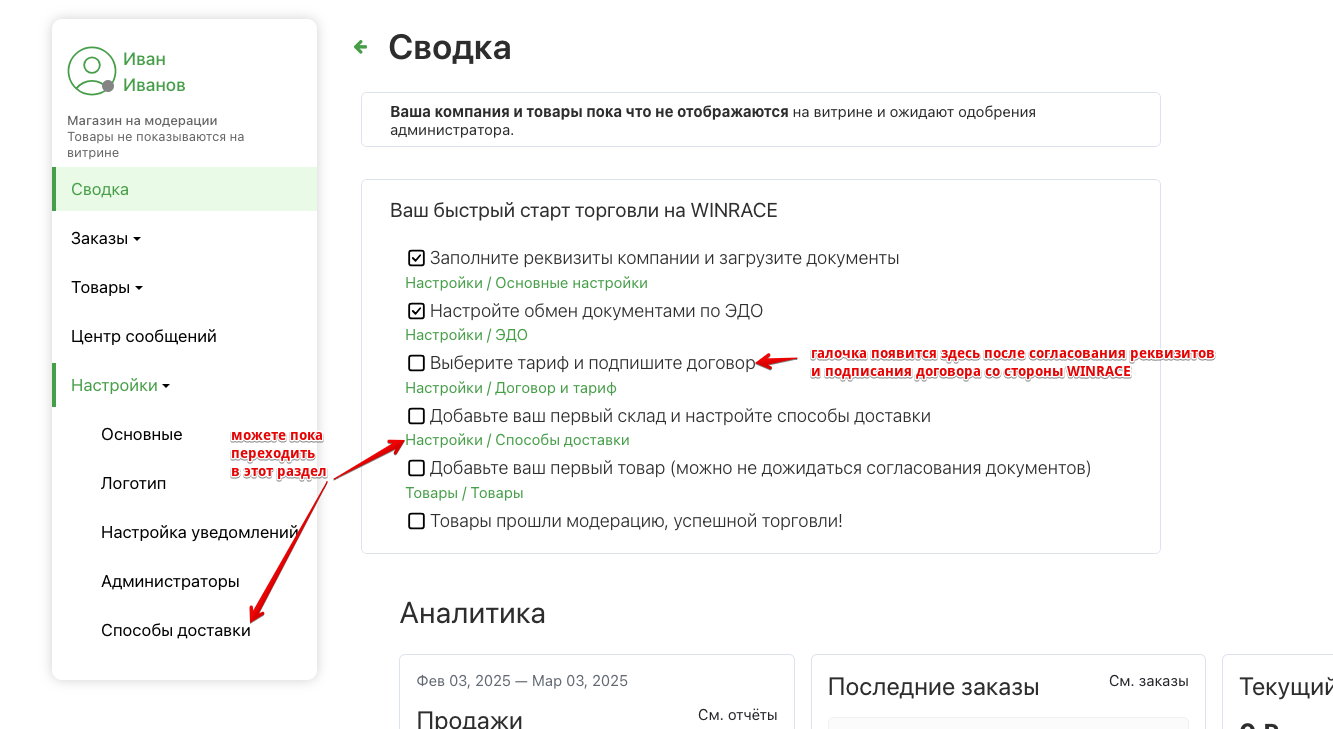Open the Основные settings submenu item
Viewport: 1333px width, 729px height.
[x=142, y=434]
